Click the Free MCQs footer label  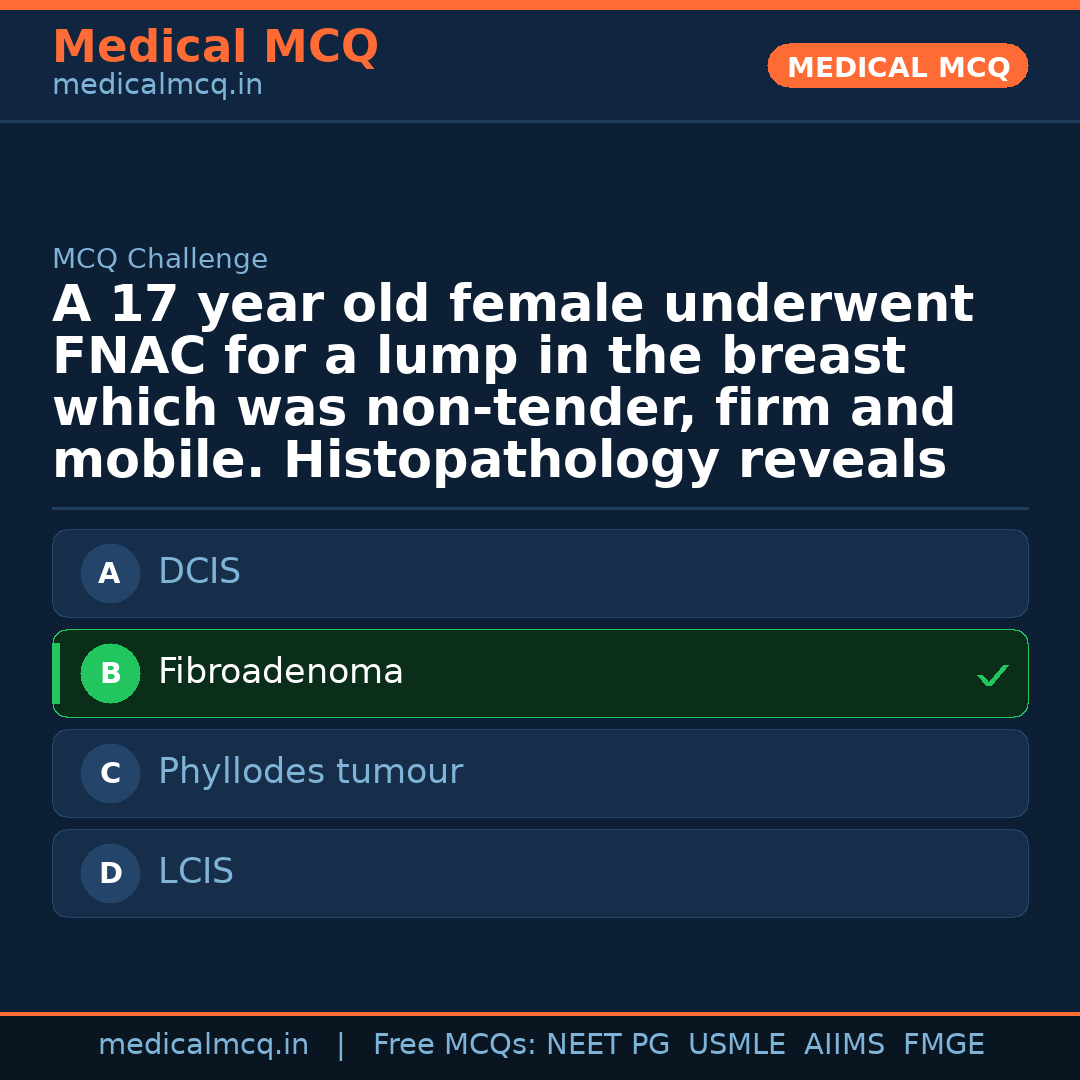coord(455,1045)
